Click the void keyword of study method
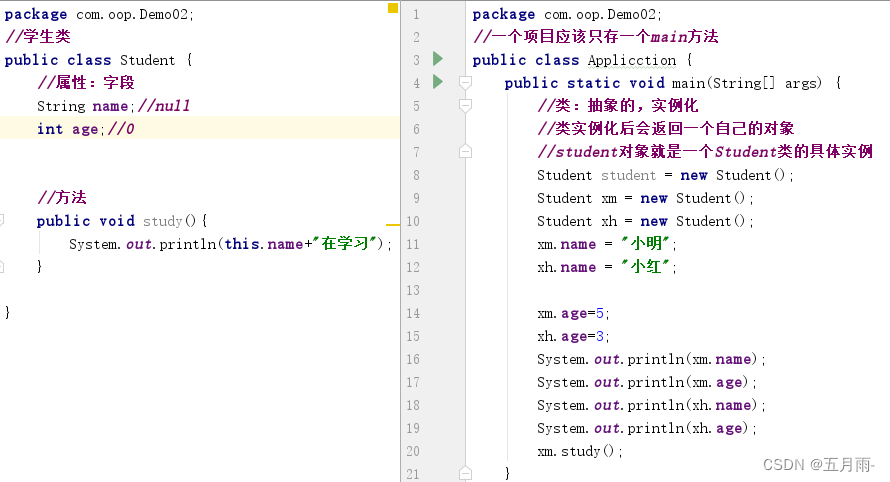Screen dimensions: 890x482 coord(117,221)
